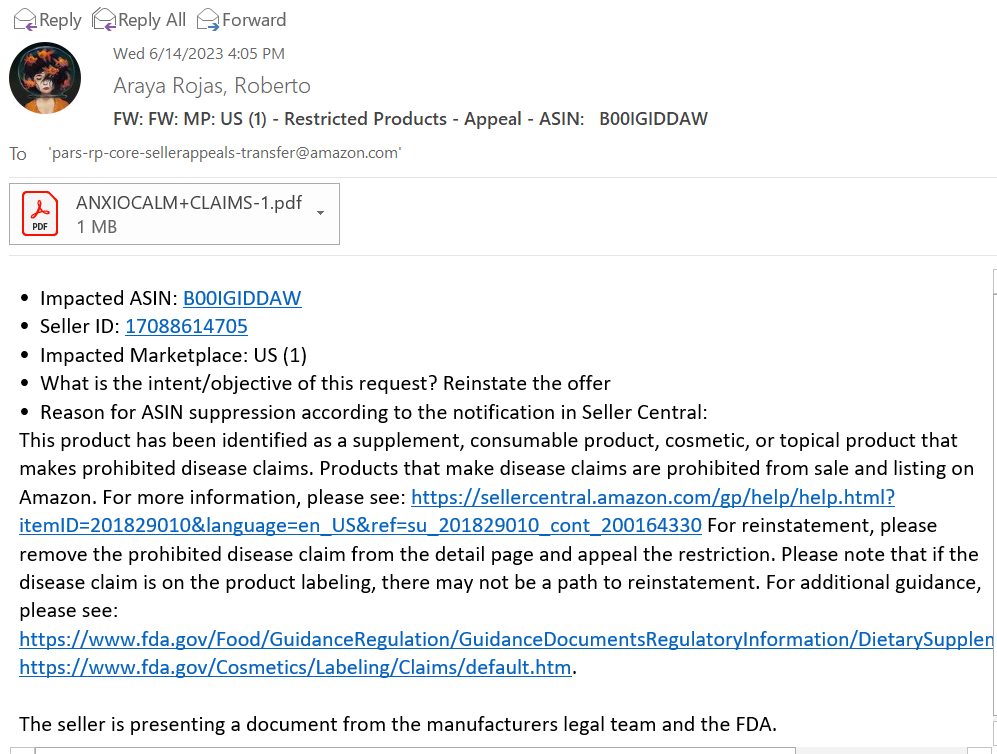Screen dimensions: 997x754
Task: Select the sender name Araya Rojas, Roberto
Action: (212, 86)
